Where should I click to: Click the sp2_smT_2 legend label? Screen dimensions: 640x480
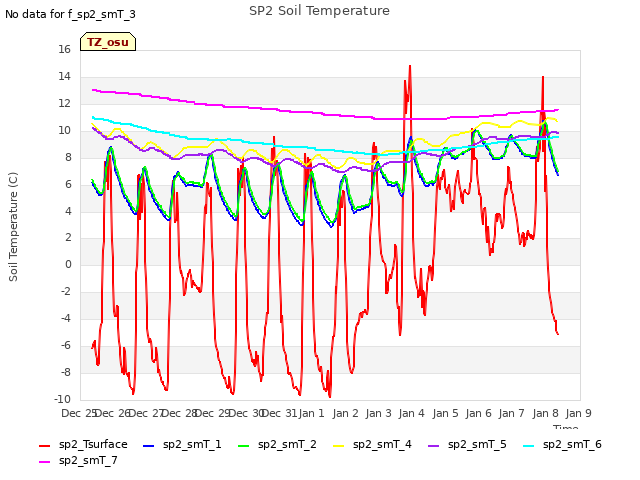point(287,444)
